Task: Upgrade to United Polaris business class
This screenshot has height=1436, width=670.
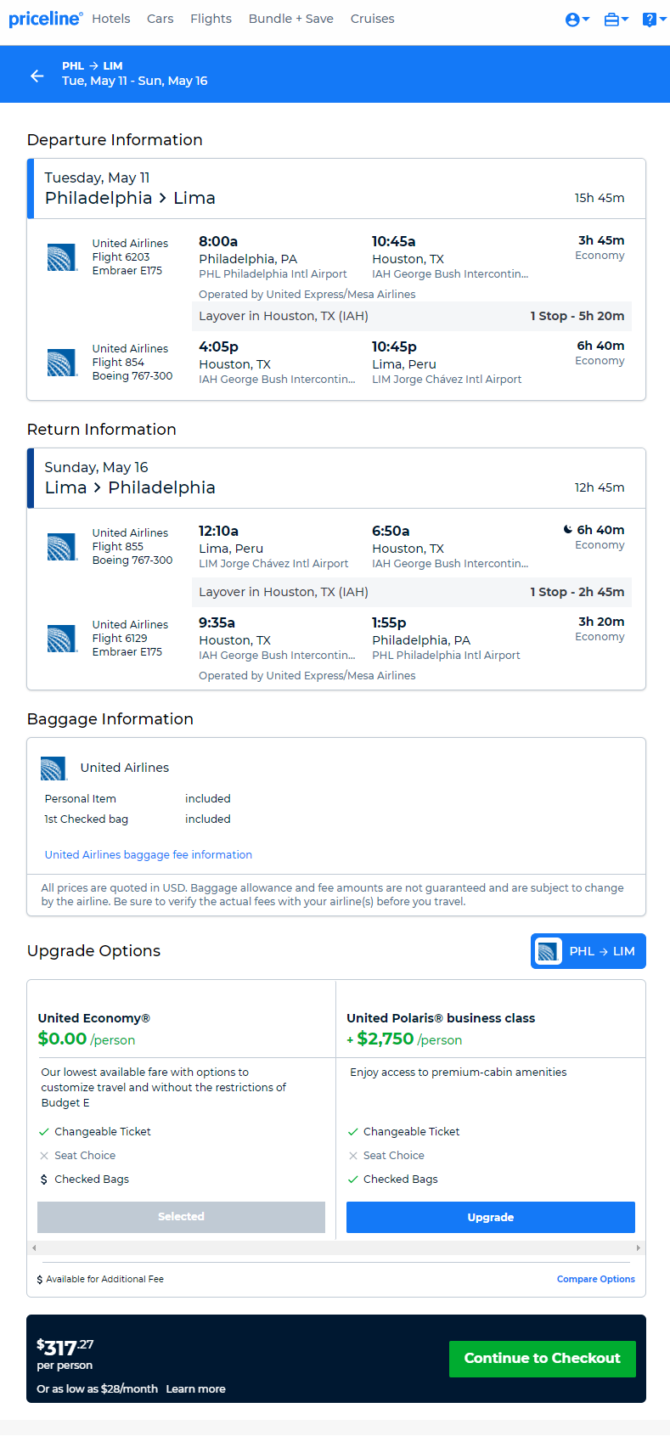Action: click(x=490, y=1217)
